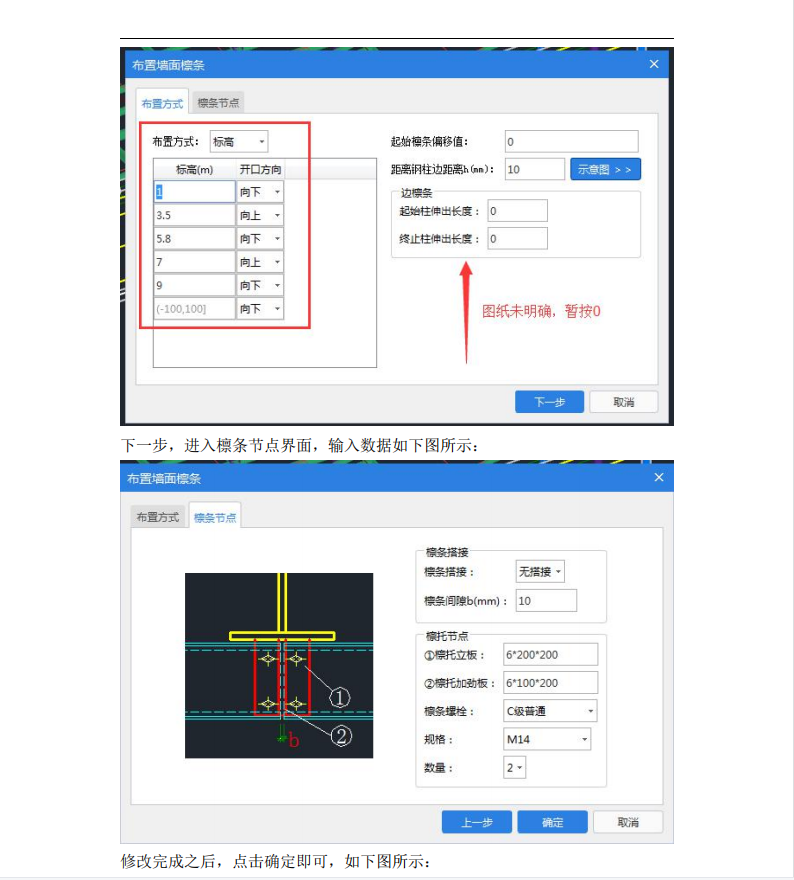794x880 pixels.
Task: Open direction dropdown in (-100,100] row
Action: (x=260, y=309)
